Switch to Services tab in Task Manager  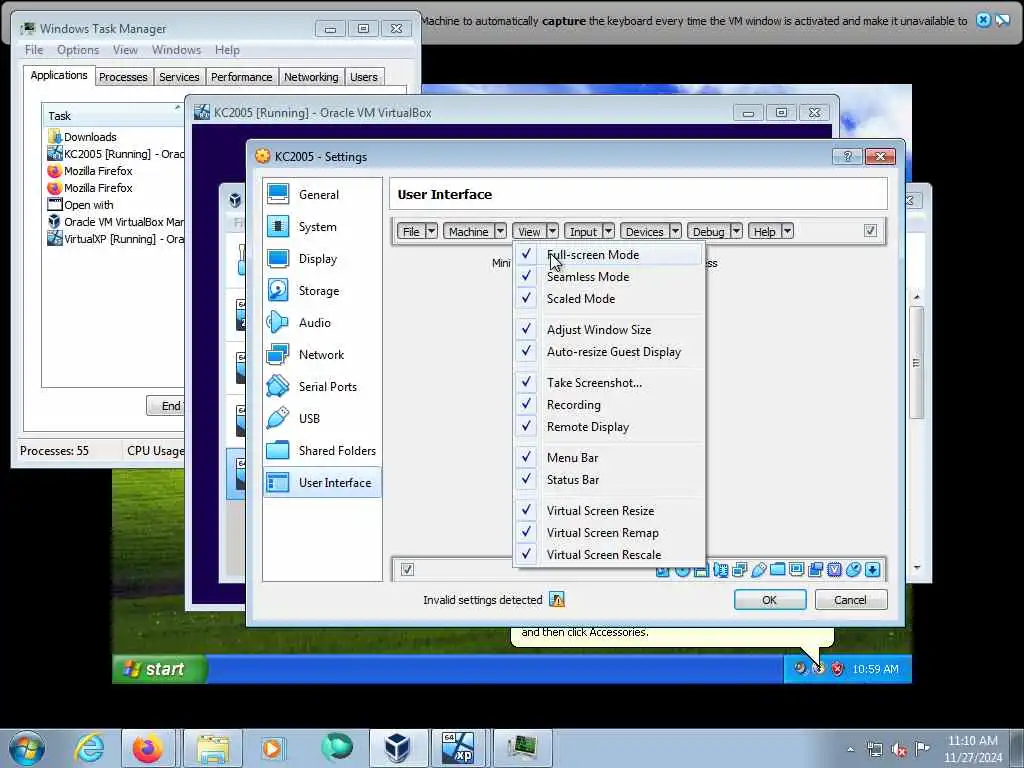179,77
